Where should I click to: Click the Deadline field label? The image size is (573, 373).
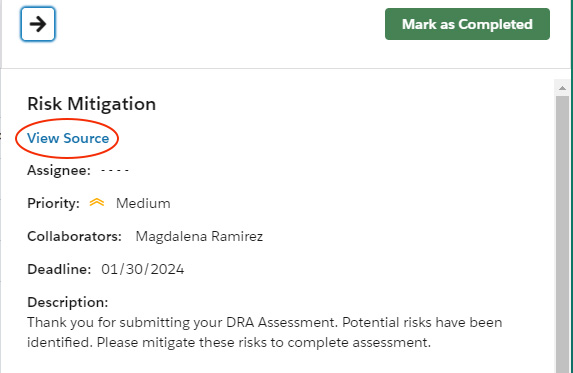pos(59,270)
